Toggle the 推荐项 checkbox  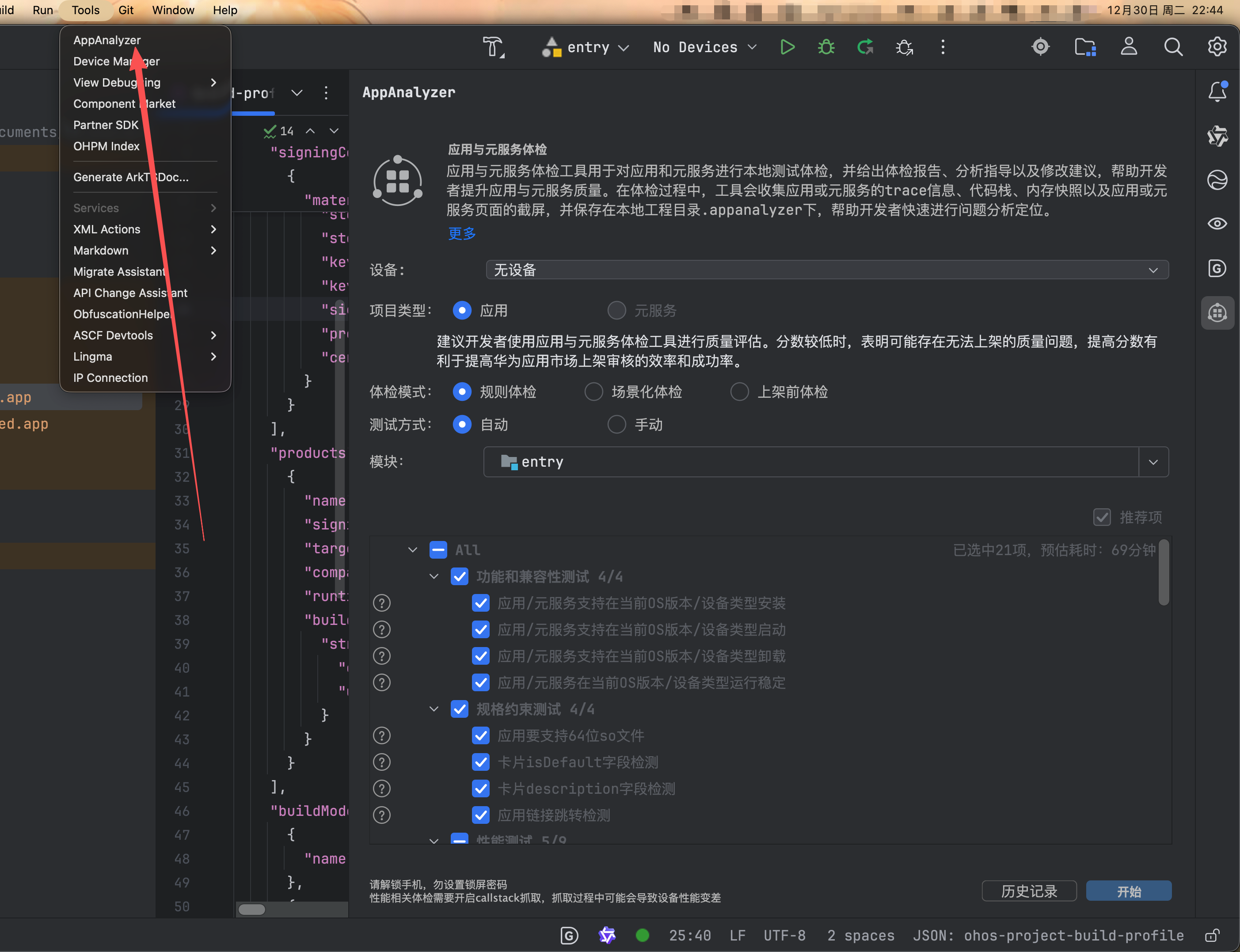pyautogui.click(x=1101, y=517)
